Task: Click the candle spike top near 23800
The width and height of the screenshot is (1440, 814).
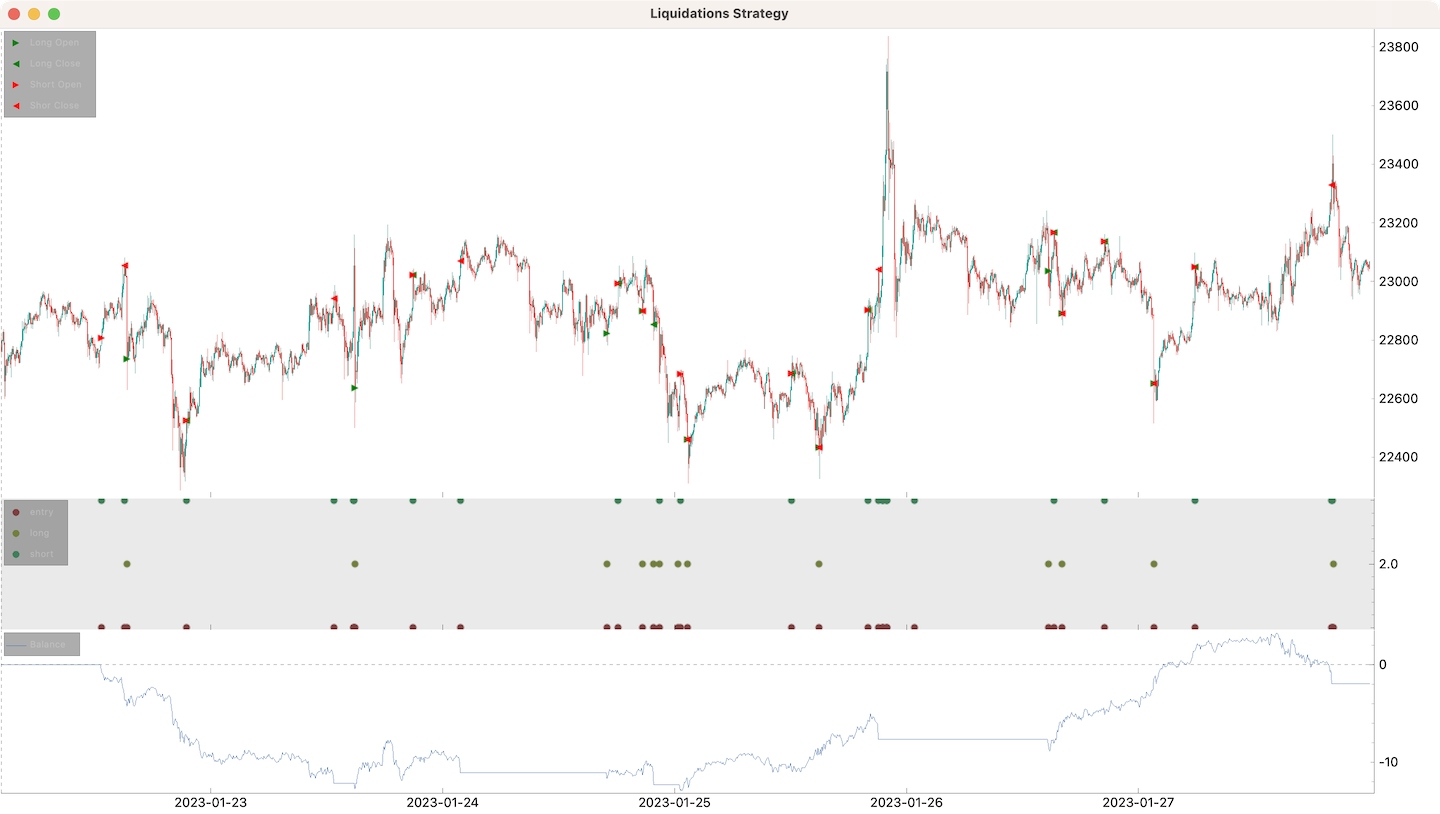Action: point(888,38)
